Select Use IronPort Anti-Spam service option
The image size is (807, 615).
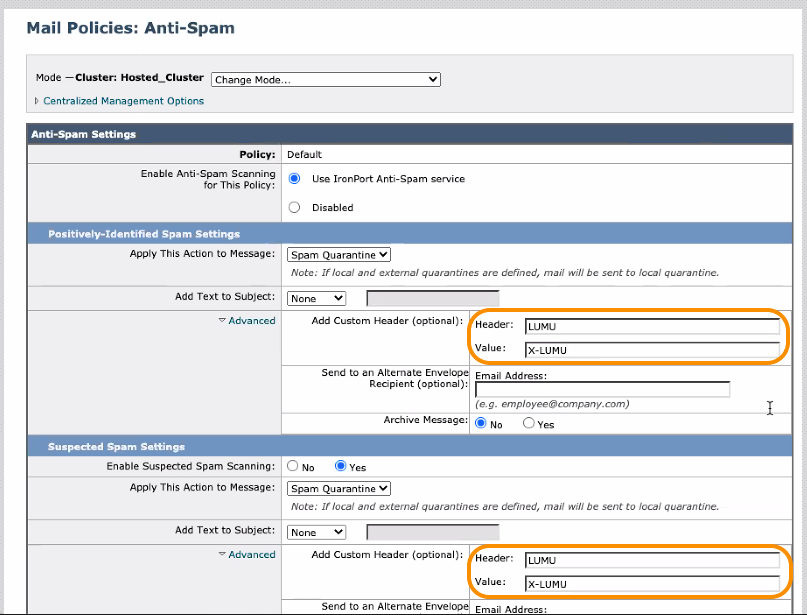[294, 179]
